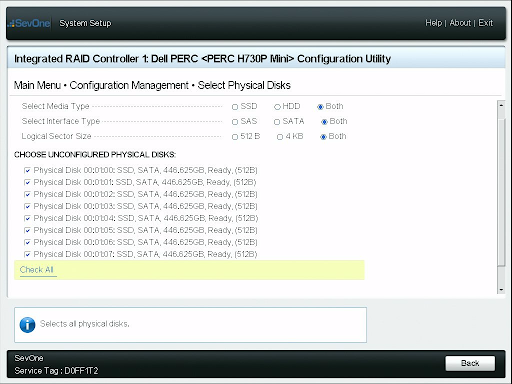Click the Logical Sector Size label
The height and width of the screenshot is (384, 512).
click(56, 136)
